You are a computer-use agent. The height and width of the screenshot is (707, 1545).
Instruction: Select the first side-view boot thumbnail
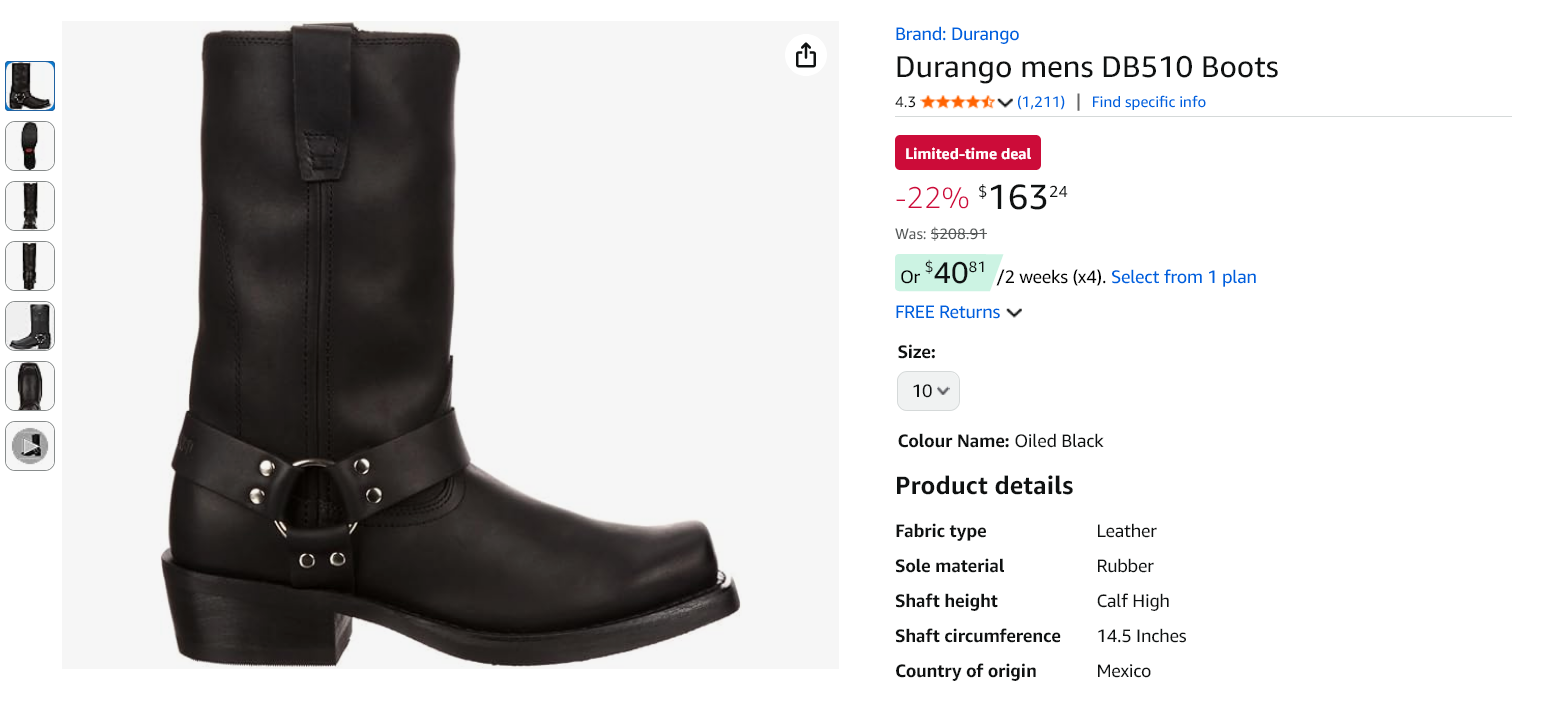click(30, 86)
